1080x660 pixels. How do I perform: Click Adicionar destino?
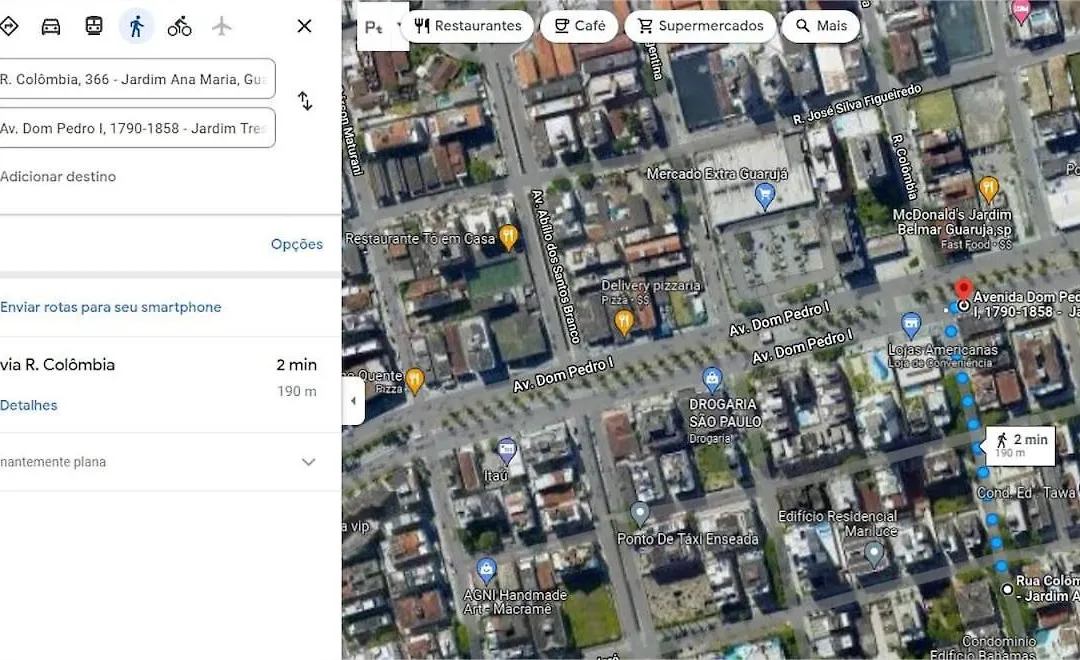pyautogui.click(x=58, y=176)
